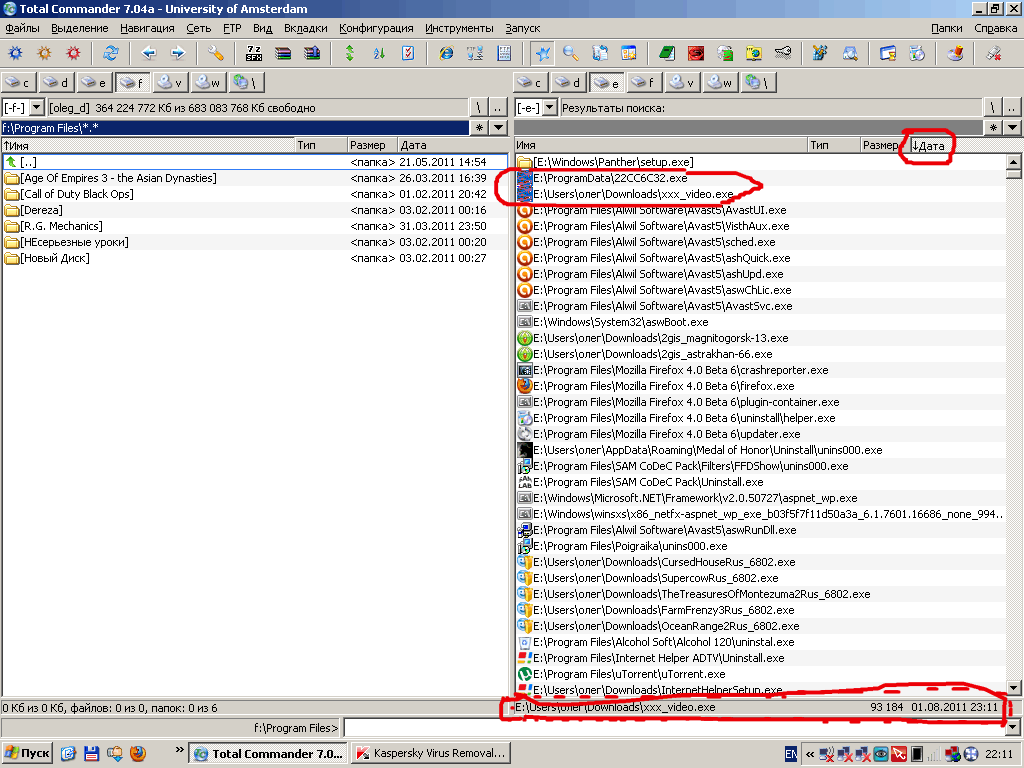
Task: Click the checklist icon with red checkmarks
Action: click(x=408, y=53)
